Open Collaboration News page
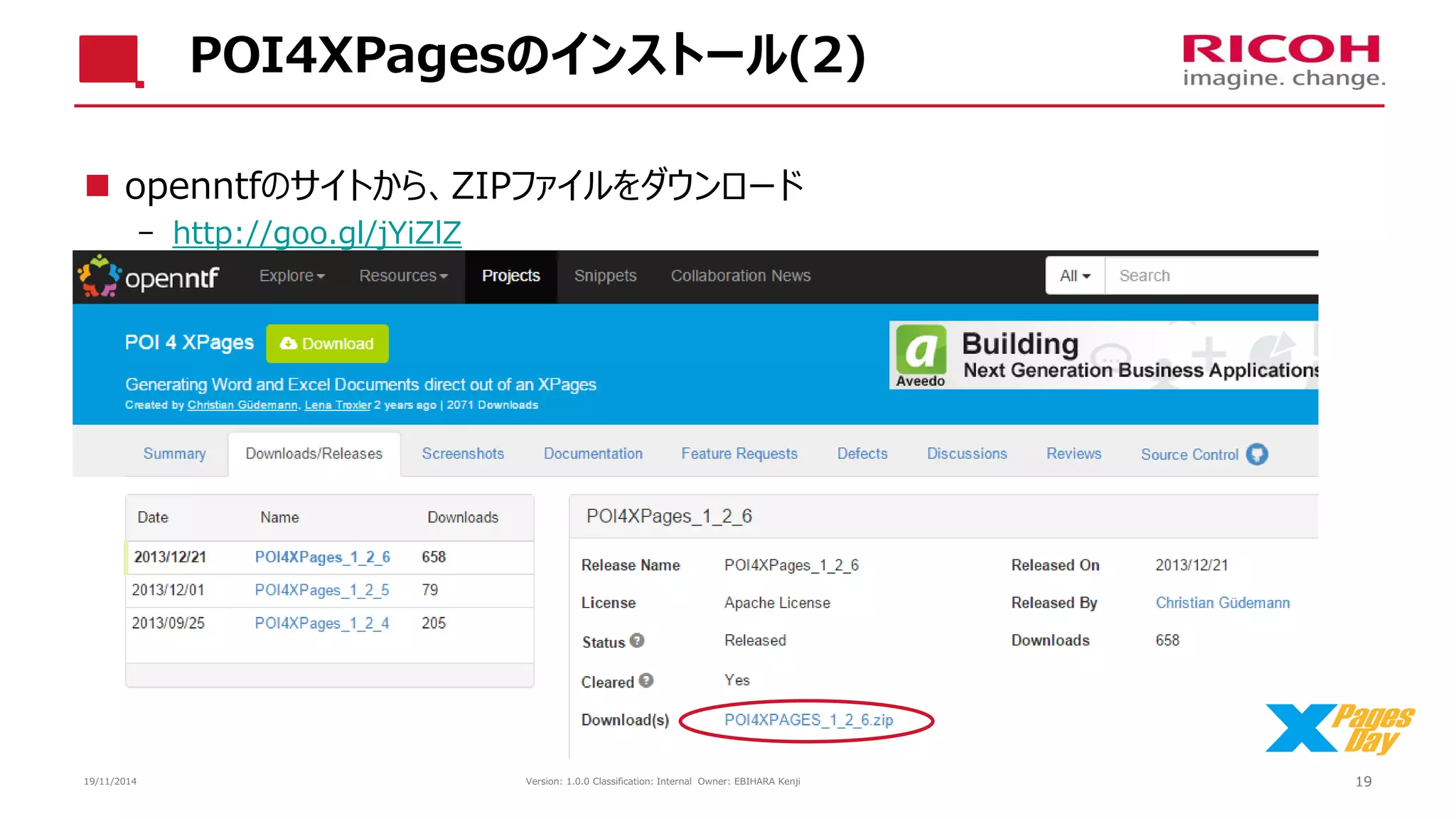The height and width of the screenshot is (819, 1456). (741, 276)
